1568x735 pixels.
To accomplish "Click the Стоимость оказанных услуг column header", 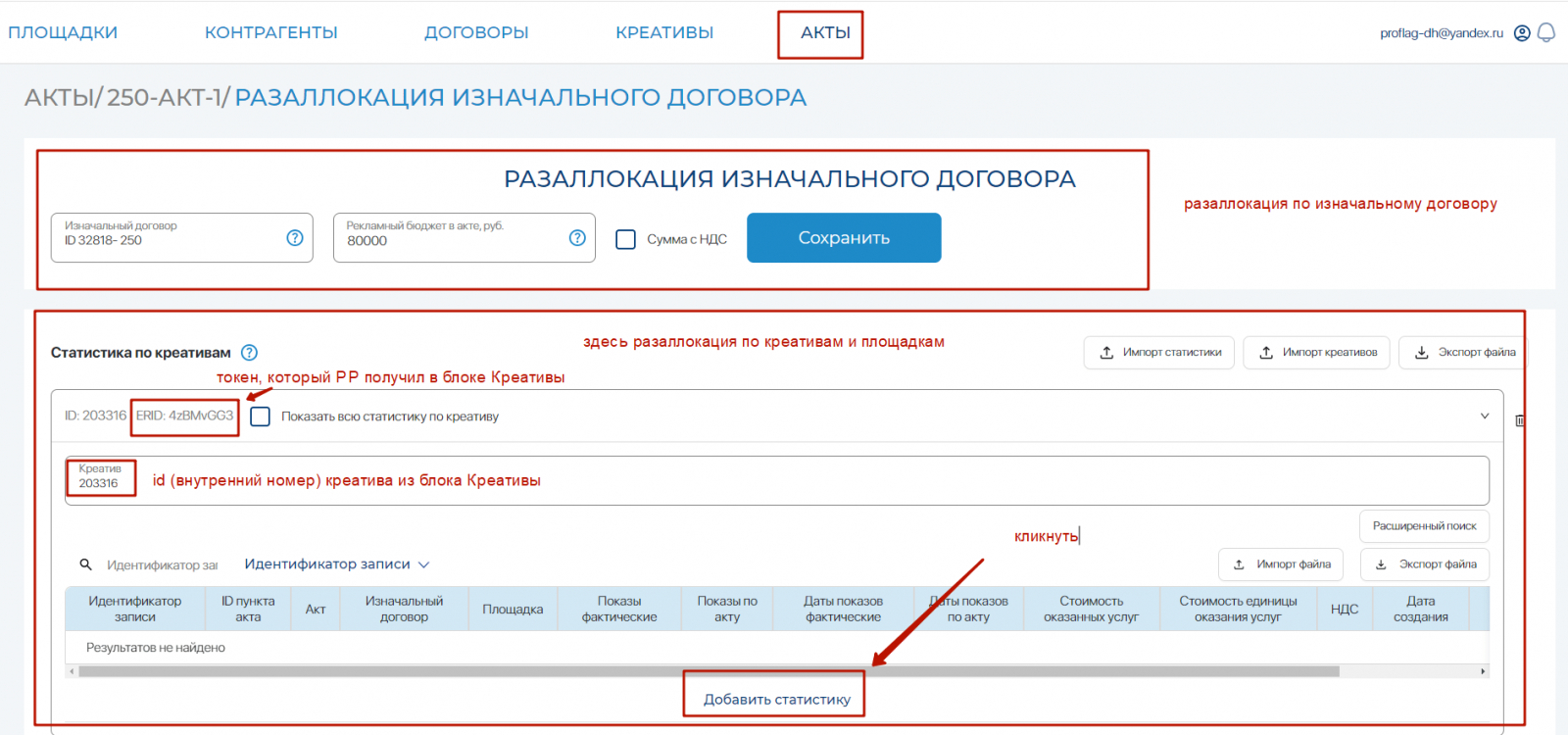I will point(1091,609).
